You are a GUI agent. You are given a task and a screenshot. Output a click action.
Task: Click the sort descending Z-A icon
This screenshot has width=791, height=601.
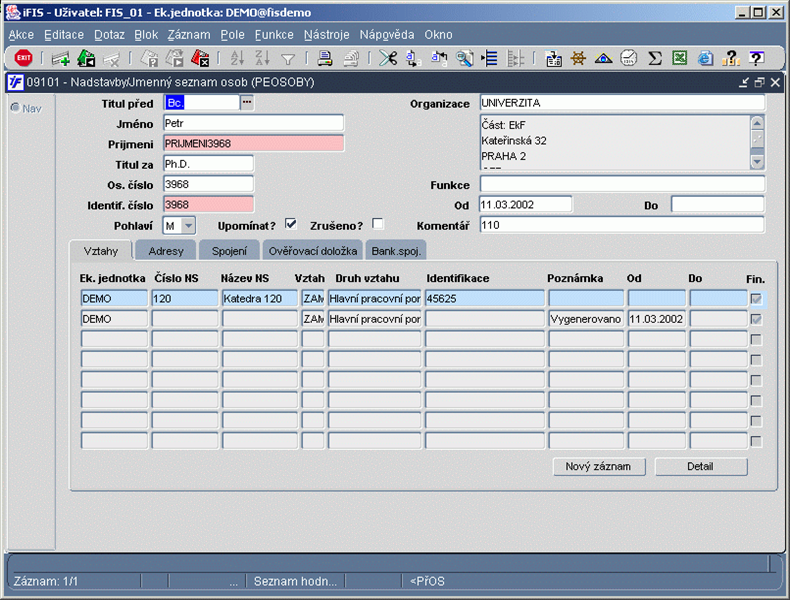(x=262, y=59)
